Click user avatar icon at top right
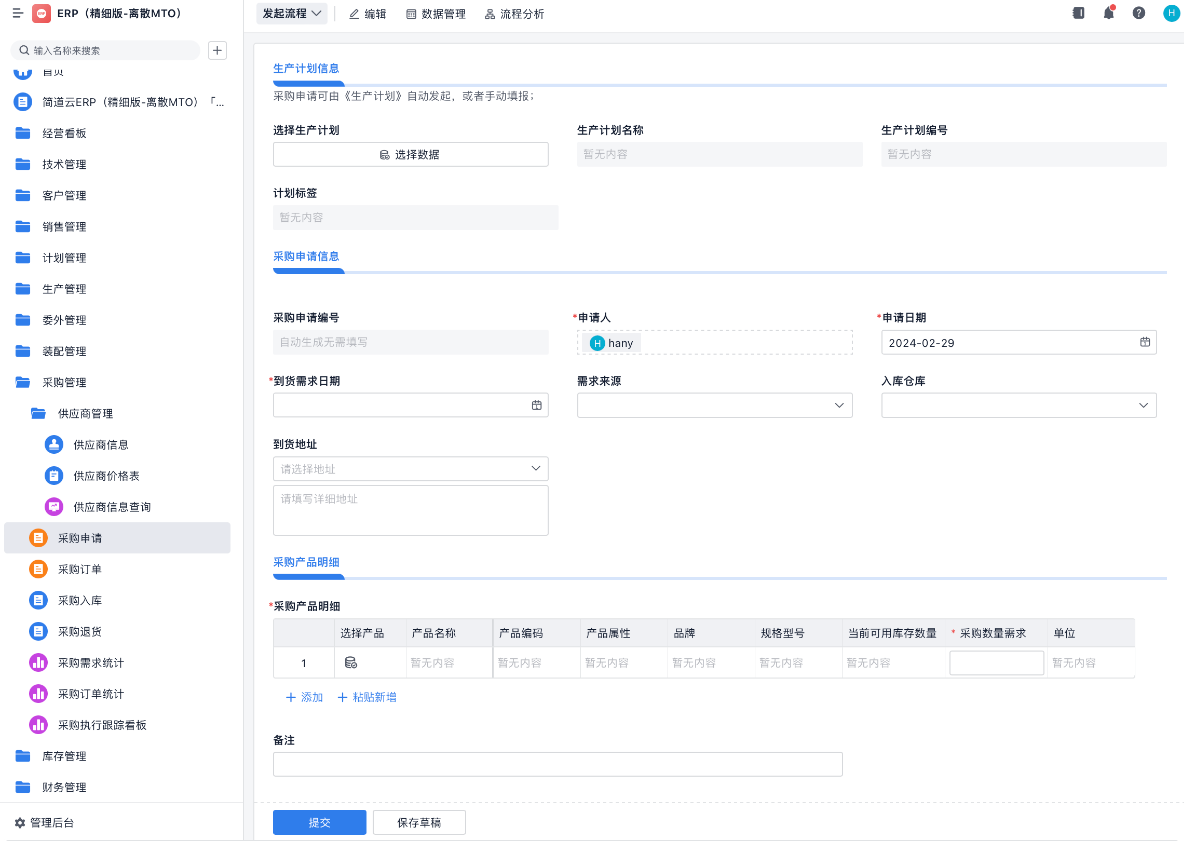The image size is (1184, 843). click(1171, 14)
